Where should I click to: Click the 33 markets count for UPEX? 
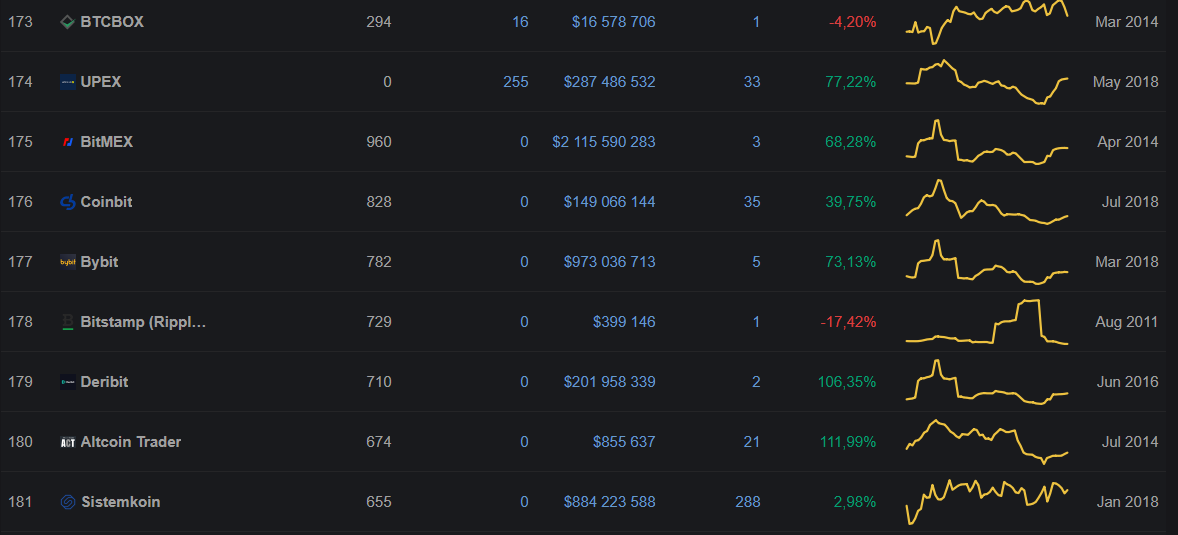point(752,82)
